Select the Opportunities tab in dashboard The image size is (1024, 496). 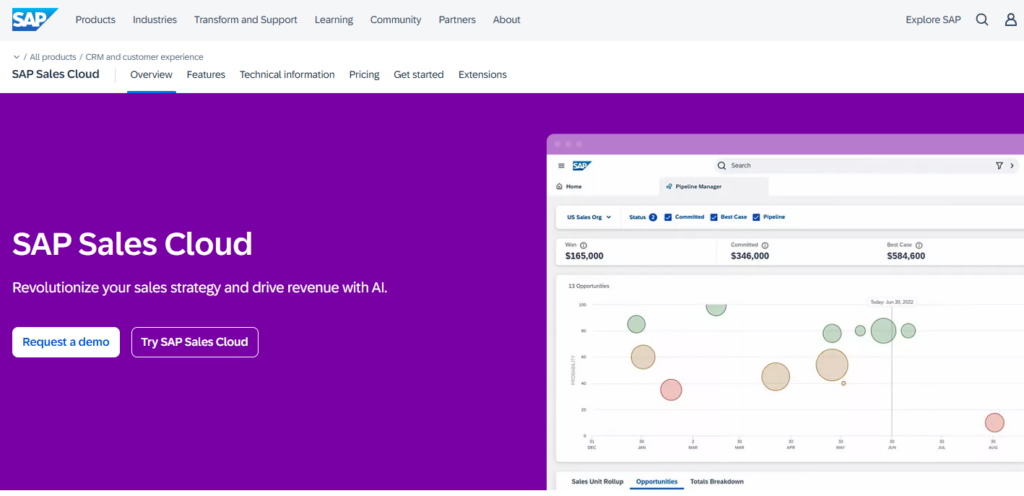pyautogui.click(x=657, y=482)
